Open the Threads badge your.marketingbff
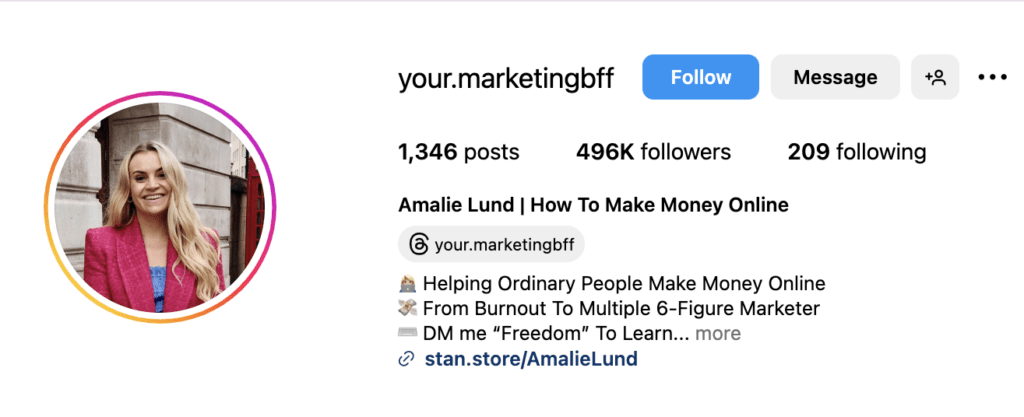This screenshot has width=1024, height=417. pyautogui.click(x=491, y=244)
